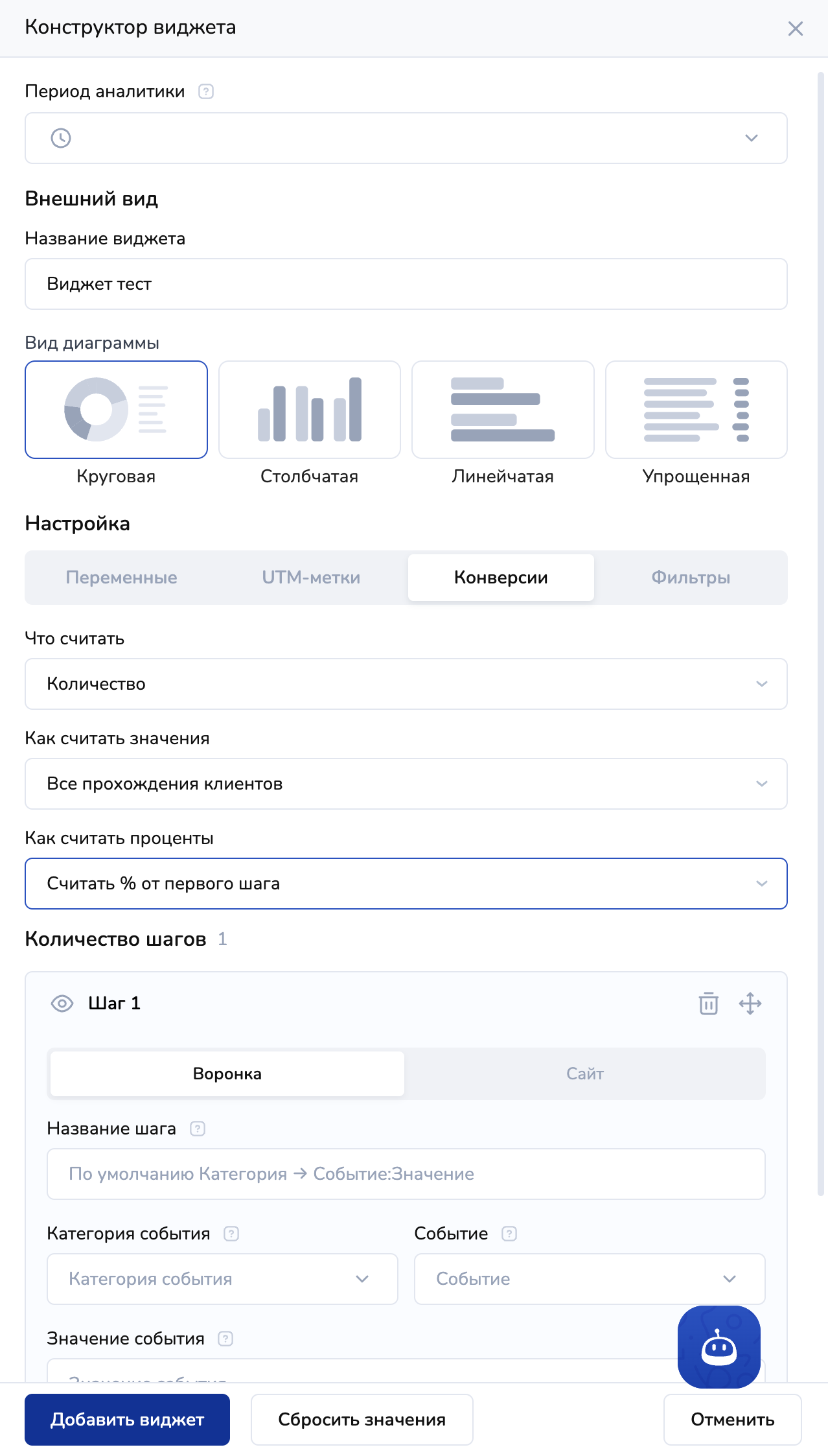Screen dimensions: 828x1456
Task: Switch to the Сайт tab in Шаг 1
Action: pos(585,1074)
